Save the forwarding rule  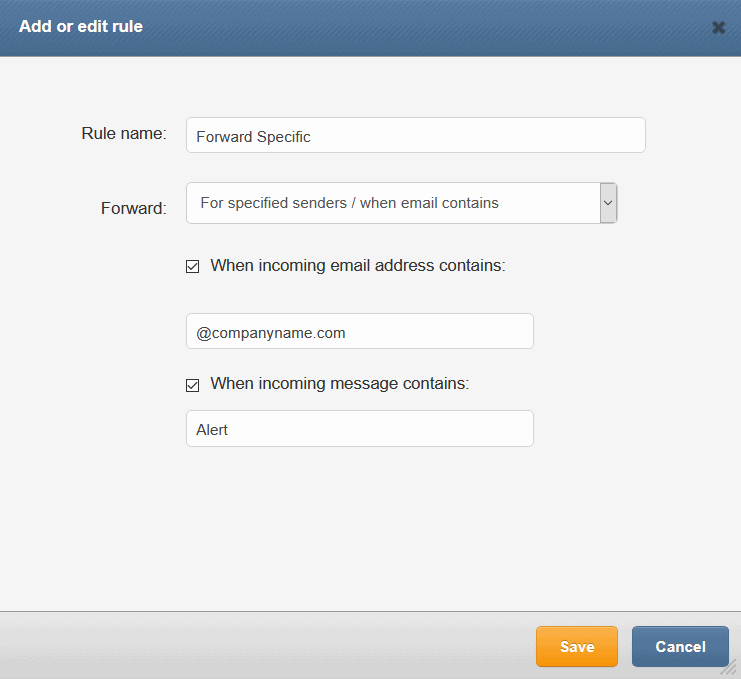coord(577,646)
